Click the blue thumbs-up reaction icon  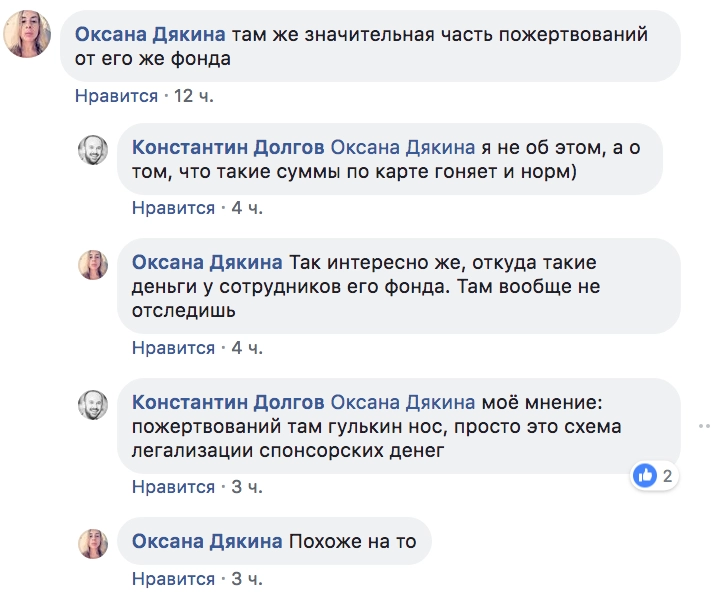pyautogui.click(x=644, y=476)
